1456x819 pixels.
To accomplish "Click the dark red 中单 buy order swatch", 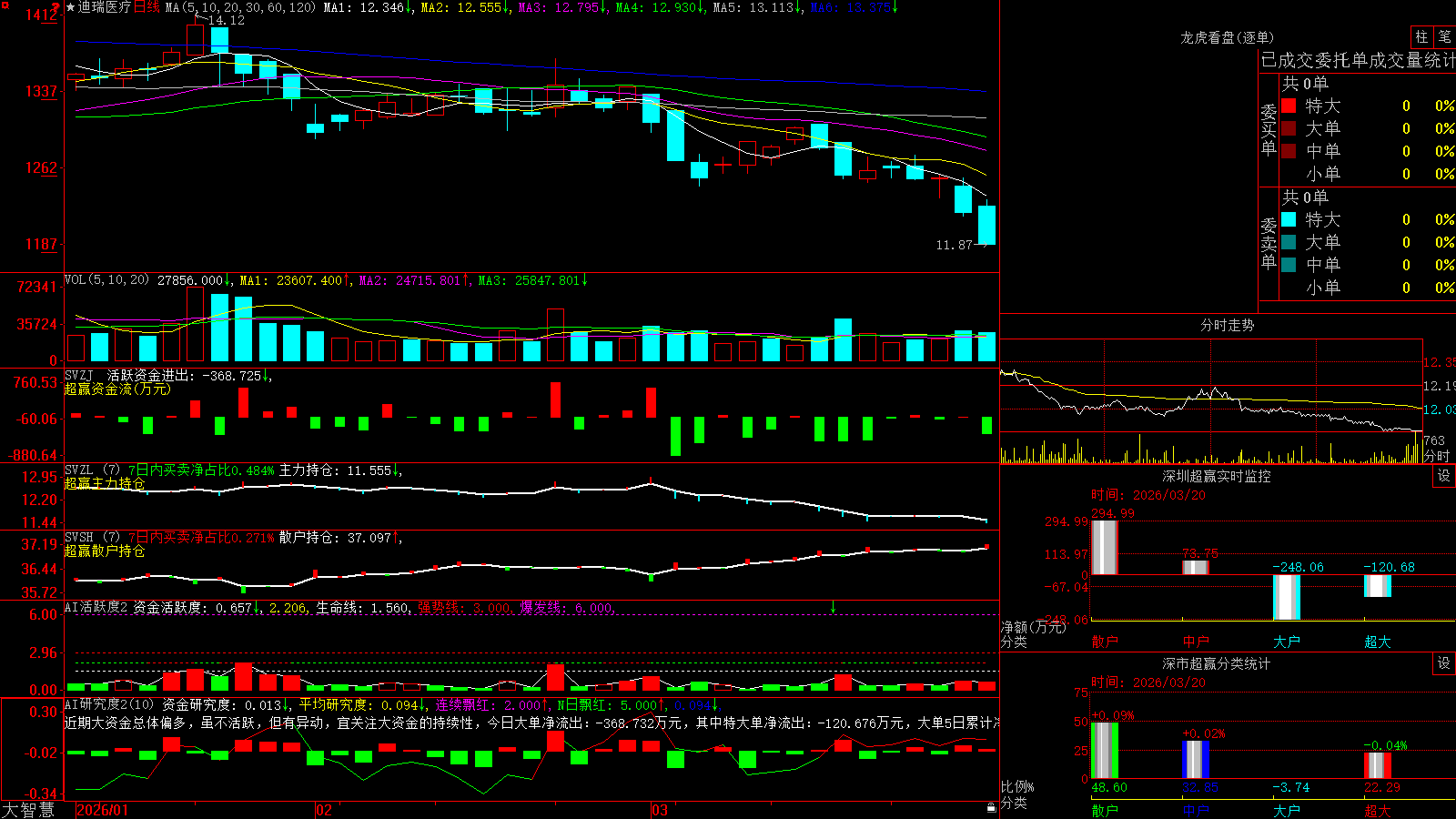I will (1289, 151).
